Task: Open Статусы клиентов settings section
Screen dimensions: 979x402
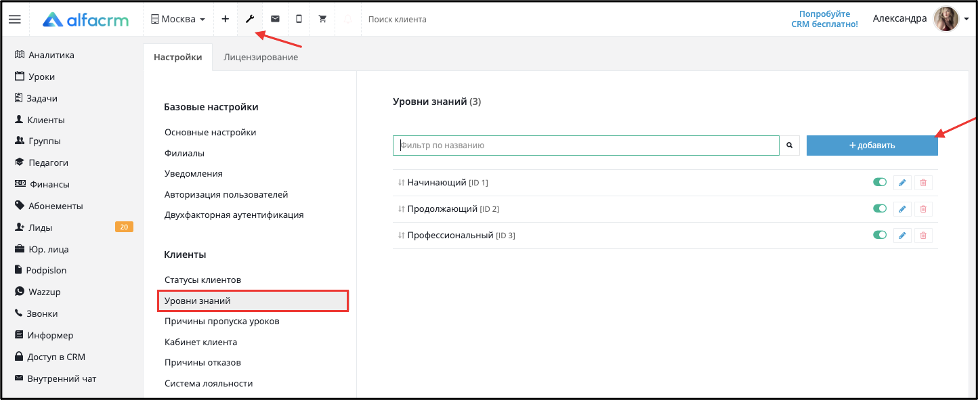Action: [202, 280]
